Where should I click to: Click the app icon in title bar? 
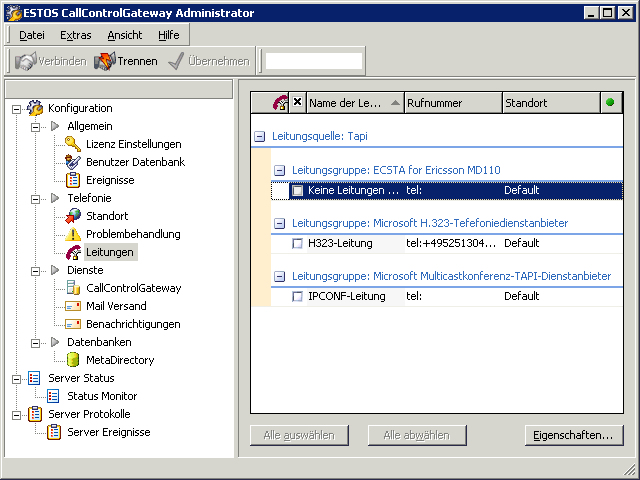click(x=13, y=13)
